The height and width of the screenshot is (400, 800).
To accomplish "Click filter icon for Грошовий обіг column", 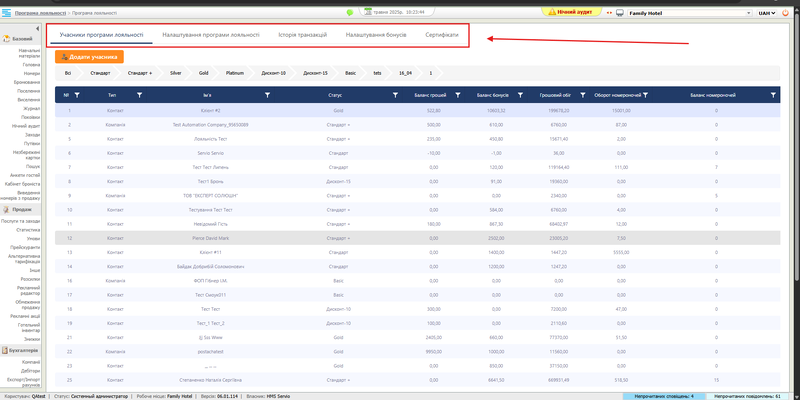I will click(582, 95).
